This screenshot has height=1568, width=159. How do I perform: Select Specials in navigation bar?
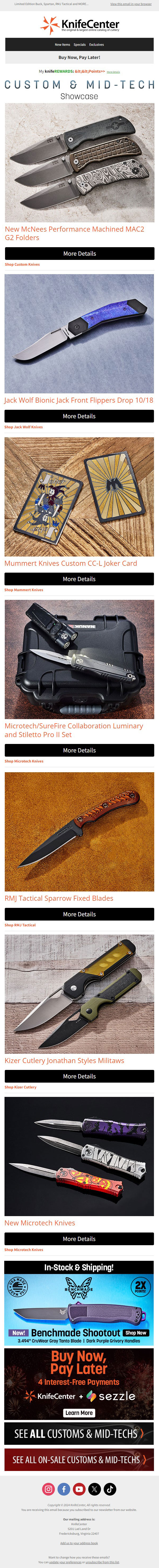point(80,44)
